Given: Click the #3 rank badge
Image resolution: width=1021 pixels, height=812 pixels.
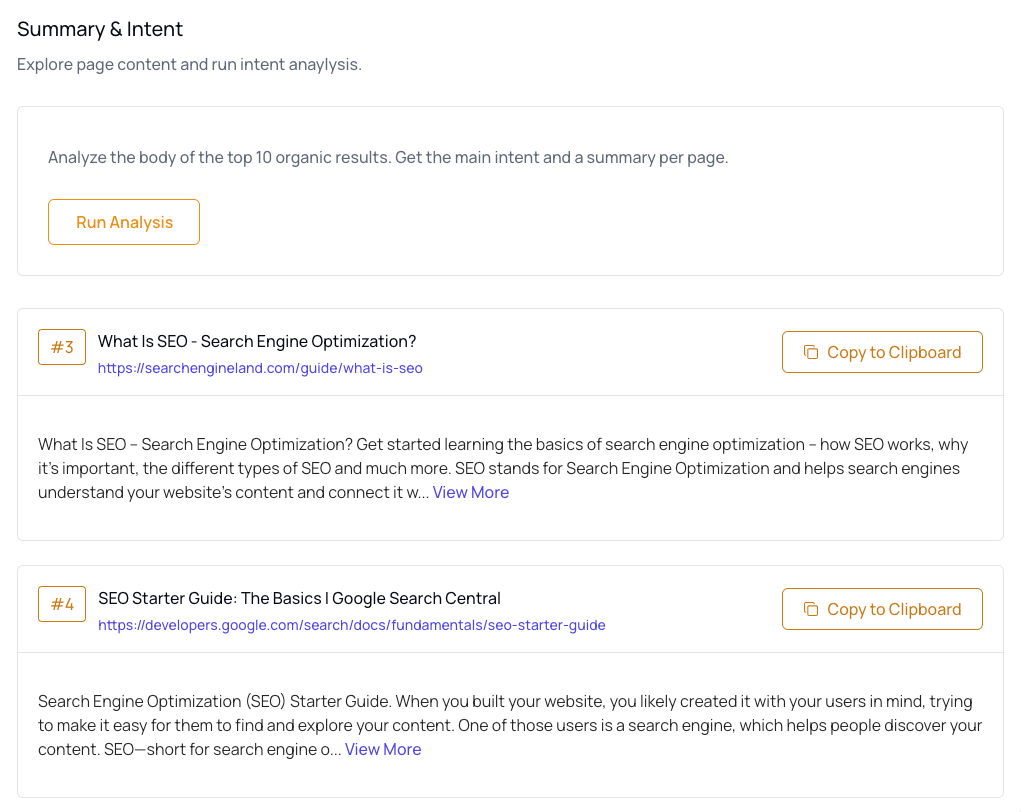Looking at the screenshot, I should (x=62, y=347).
